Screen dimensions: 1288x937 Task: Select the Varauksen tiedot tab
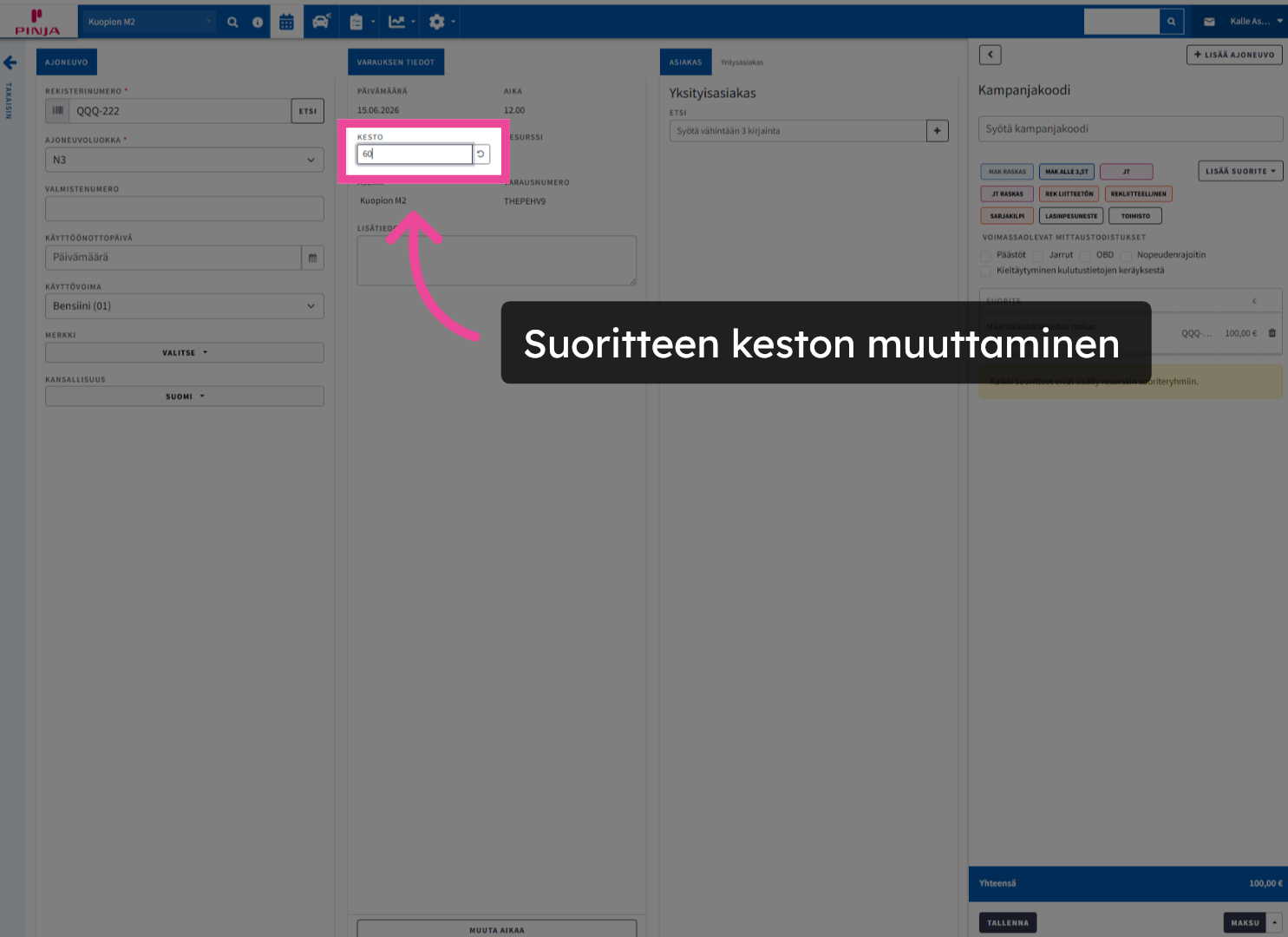pyautogui.click(x=396, y=62)
